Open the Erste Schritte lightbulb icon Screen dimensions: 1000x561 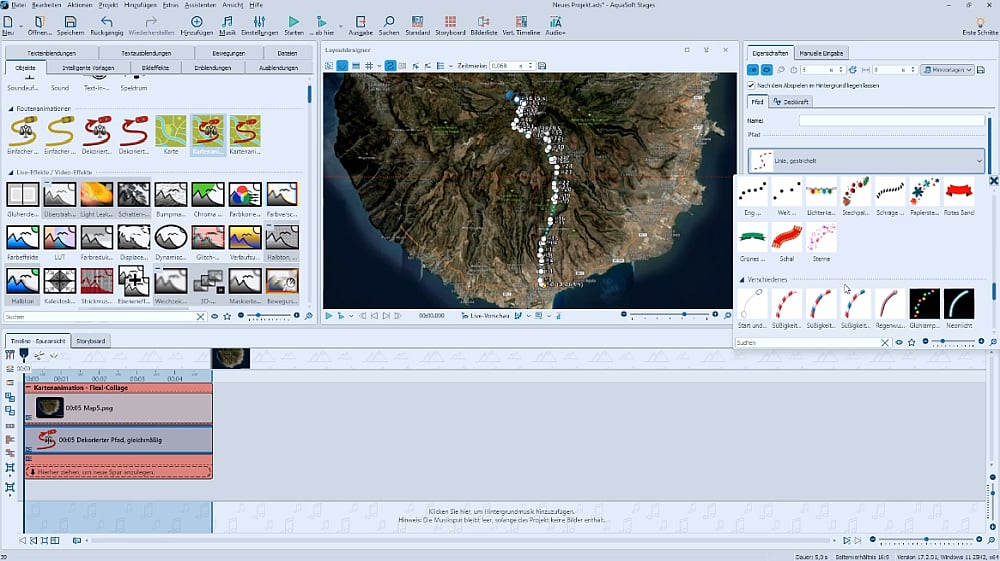(979, 22)
